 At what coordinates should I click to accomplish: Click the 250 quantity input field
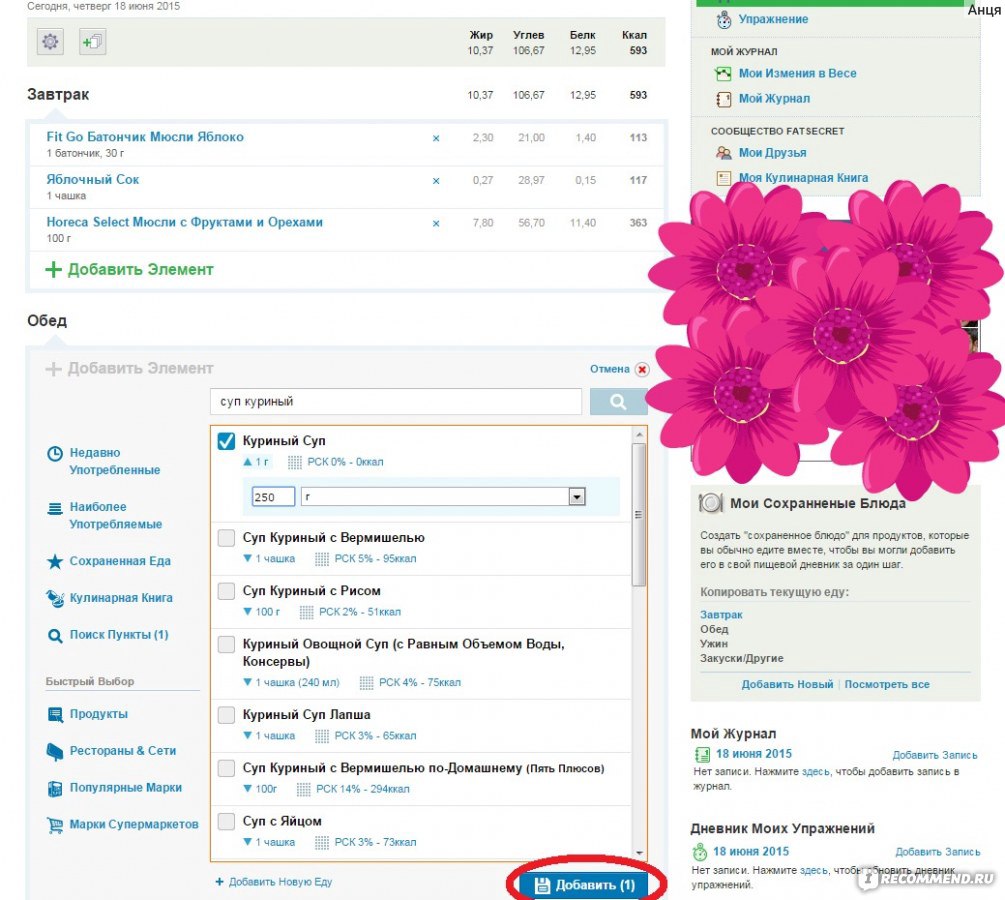pos(273,497)
